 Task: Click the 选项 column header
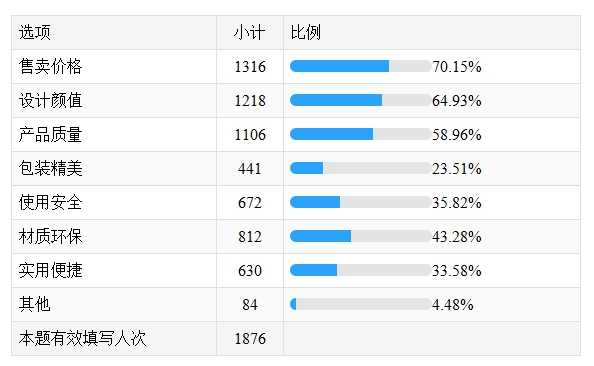[x=34, y=33]
